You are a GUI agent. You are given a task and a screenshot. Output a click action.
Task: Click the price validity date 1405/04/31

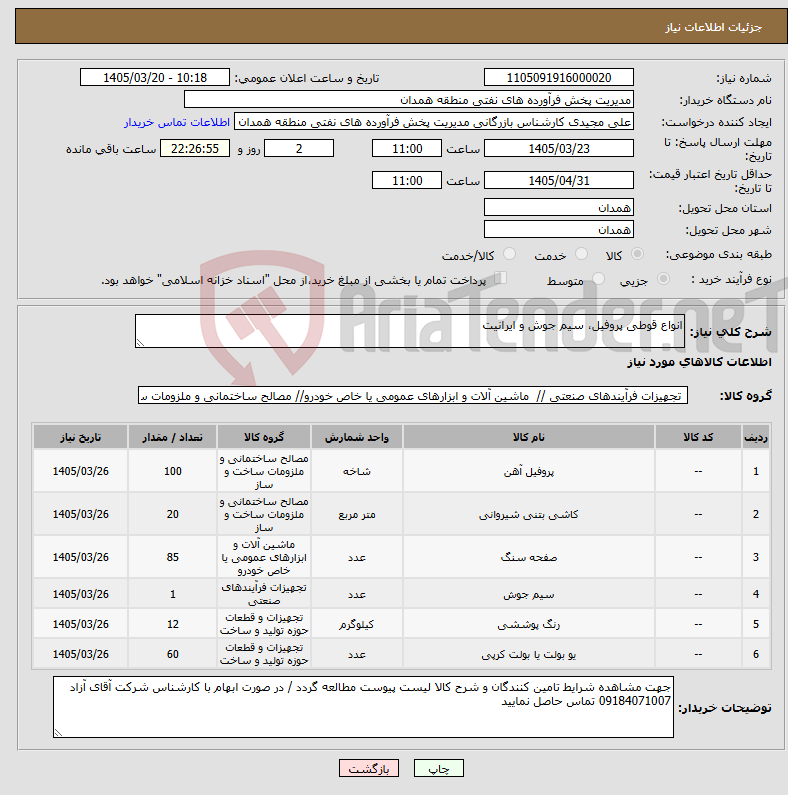pos(559,180)
